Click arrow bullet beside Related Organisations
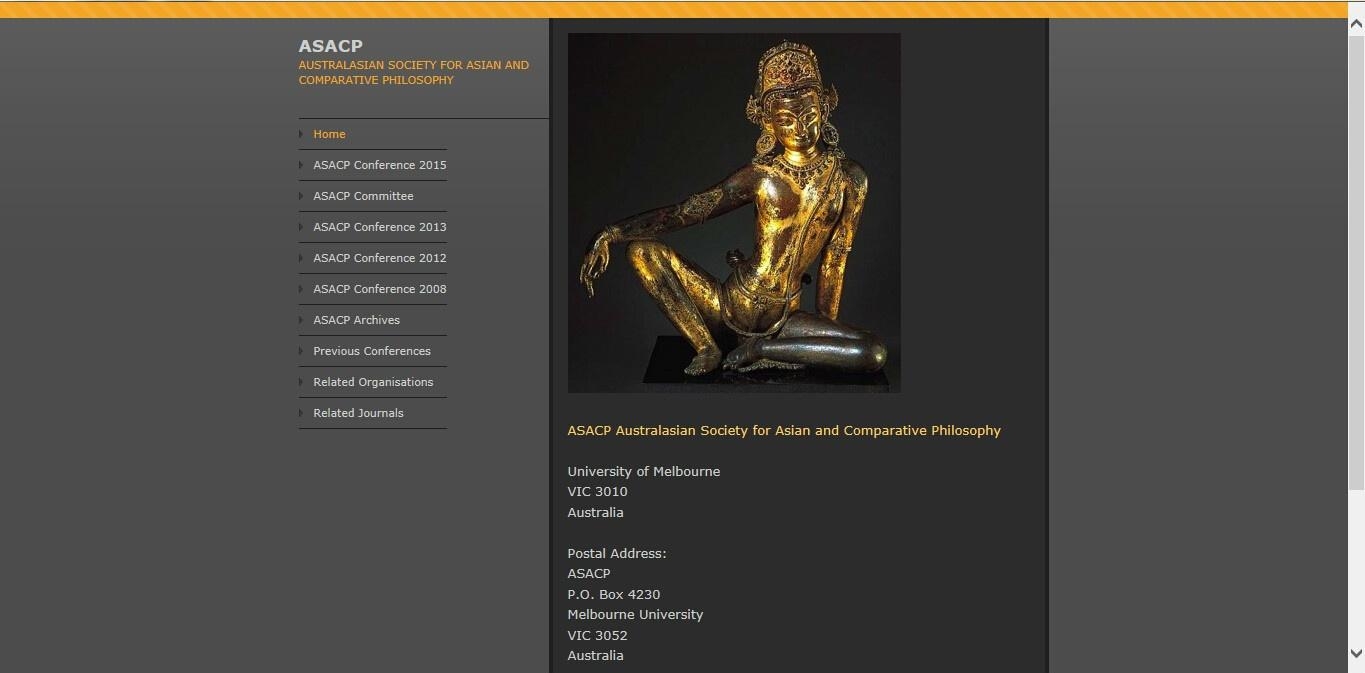This screenshot has width=1365, height=673. click(301, 382)
